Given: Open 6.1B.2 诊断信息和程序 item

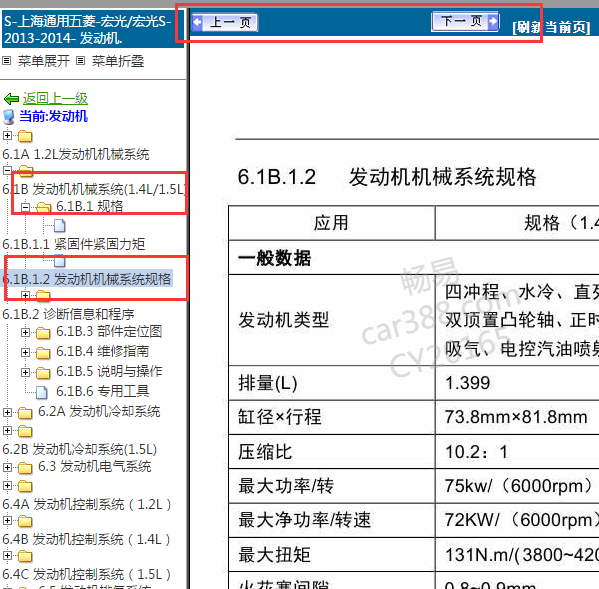Looking at the screenshot, I should (68, 314).
